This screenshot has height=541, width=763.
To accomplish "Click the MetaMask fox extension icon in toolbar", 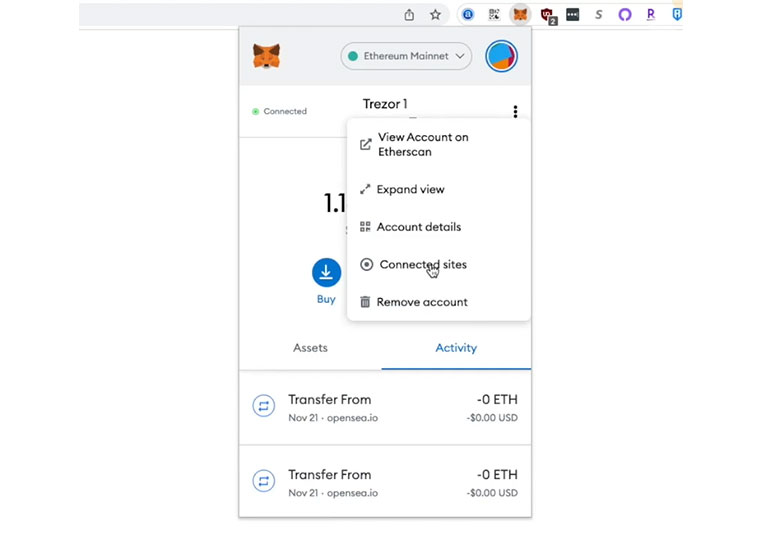I will pos(520,15).
